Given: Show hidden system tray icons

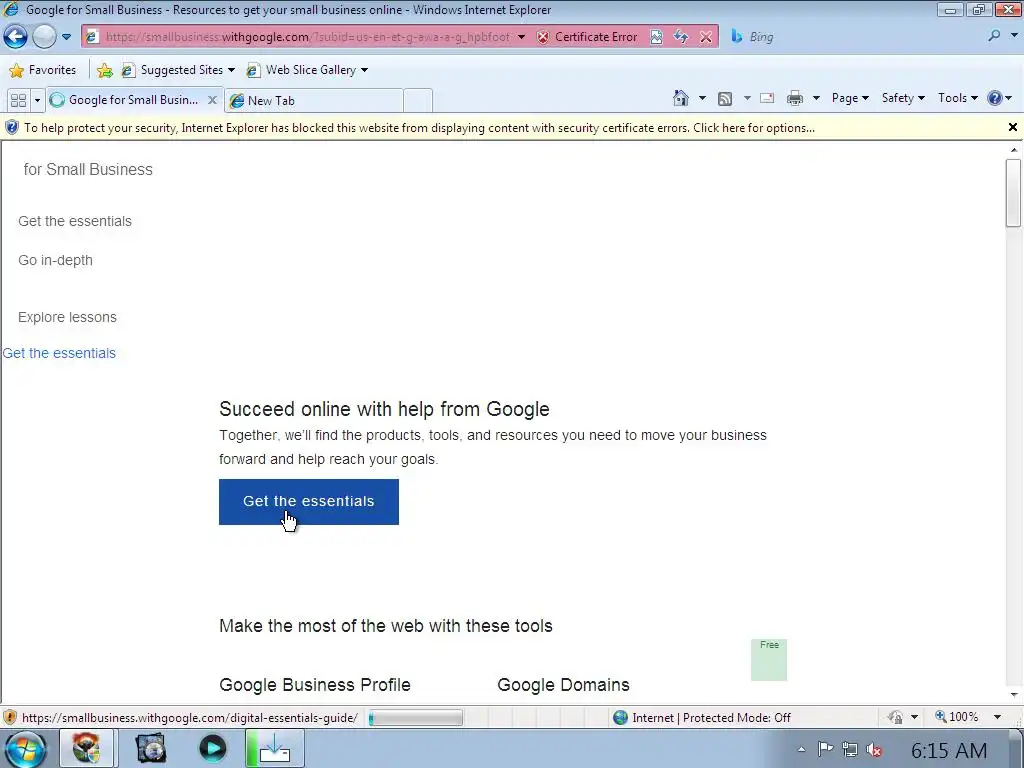Looking at the screenshot, I should pos(801,750).
